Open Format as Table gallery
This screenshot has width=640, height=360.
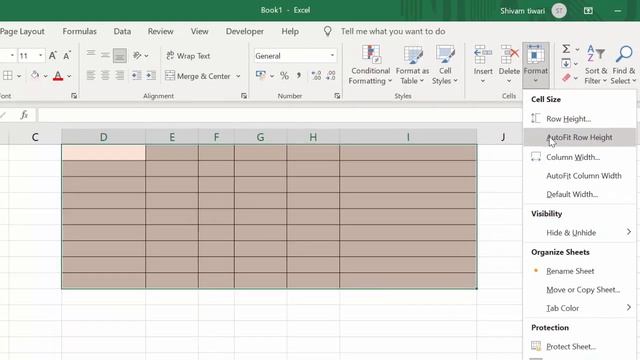click(x=412, y=65)
